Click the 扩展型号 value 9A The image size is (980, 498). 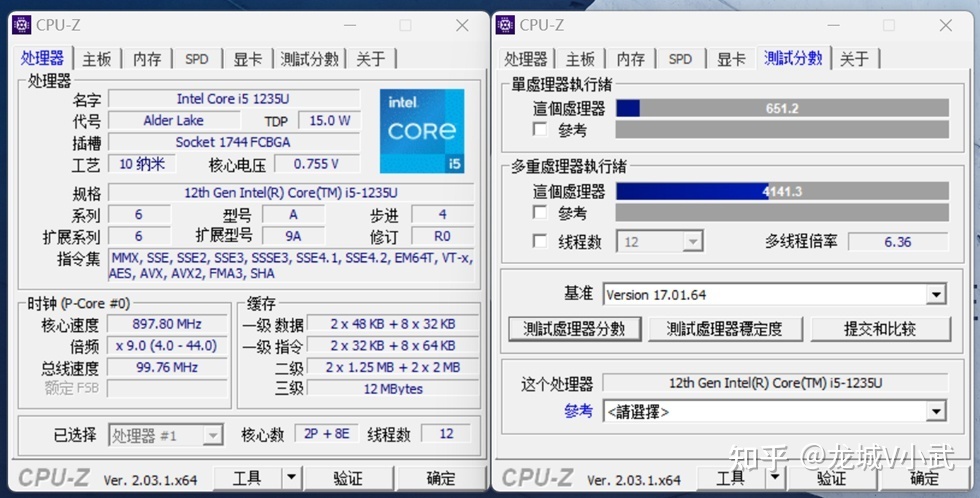[x=293, y=236]
